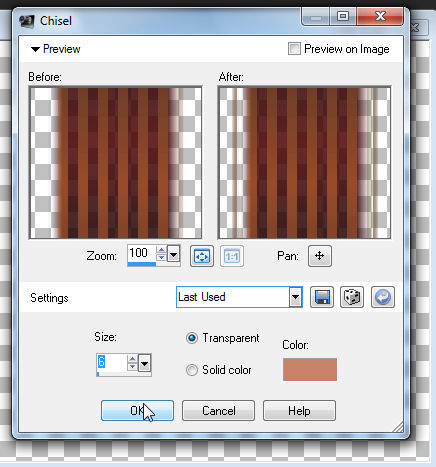436x467 pixels.
Task: Enable the Preview on Image checkbox
Action: [x=294, y=49]
